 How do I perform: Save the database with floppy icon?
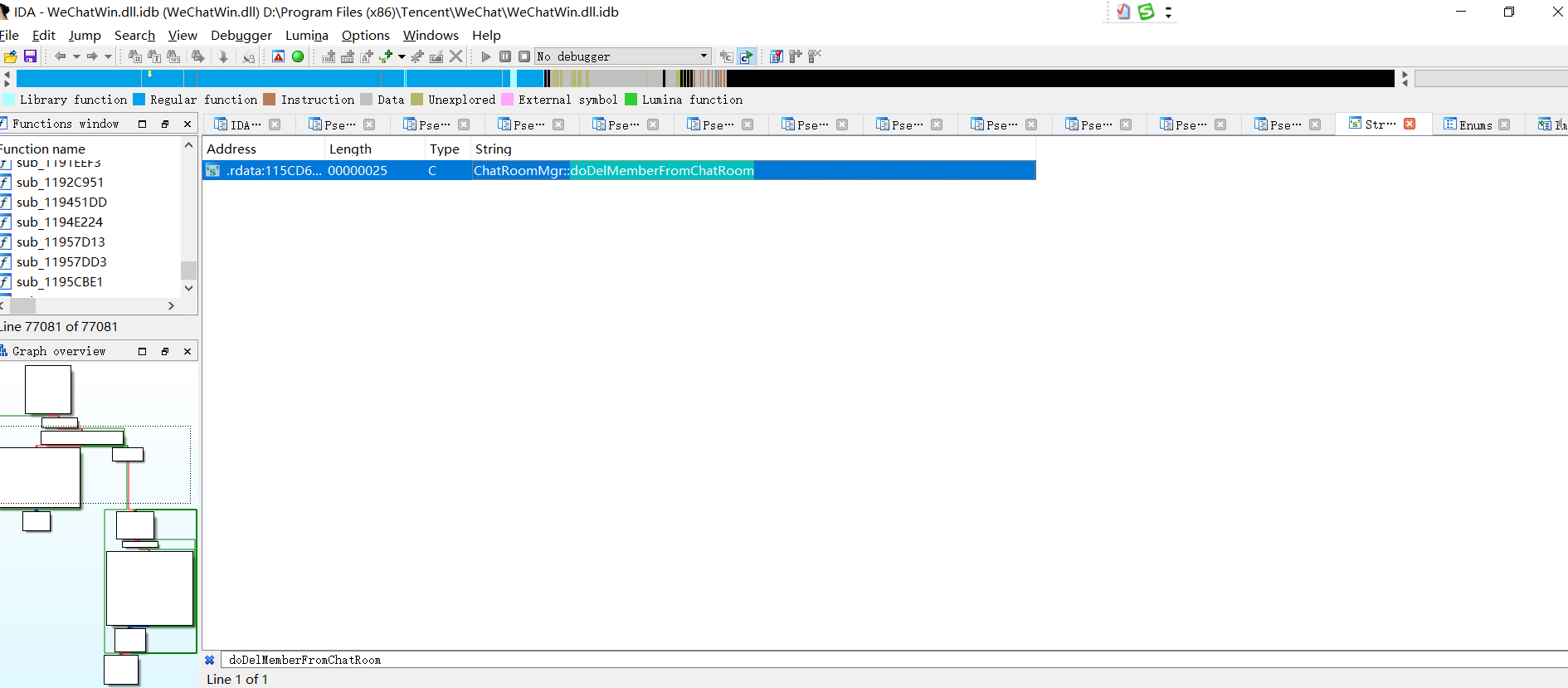click(30, 56)
